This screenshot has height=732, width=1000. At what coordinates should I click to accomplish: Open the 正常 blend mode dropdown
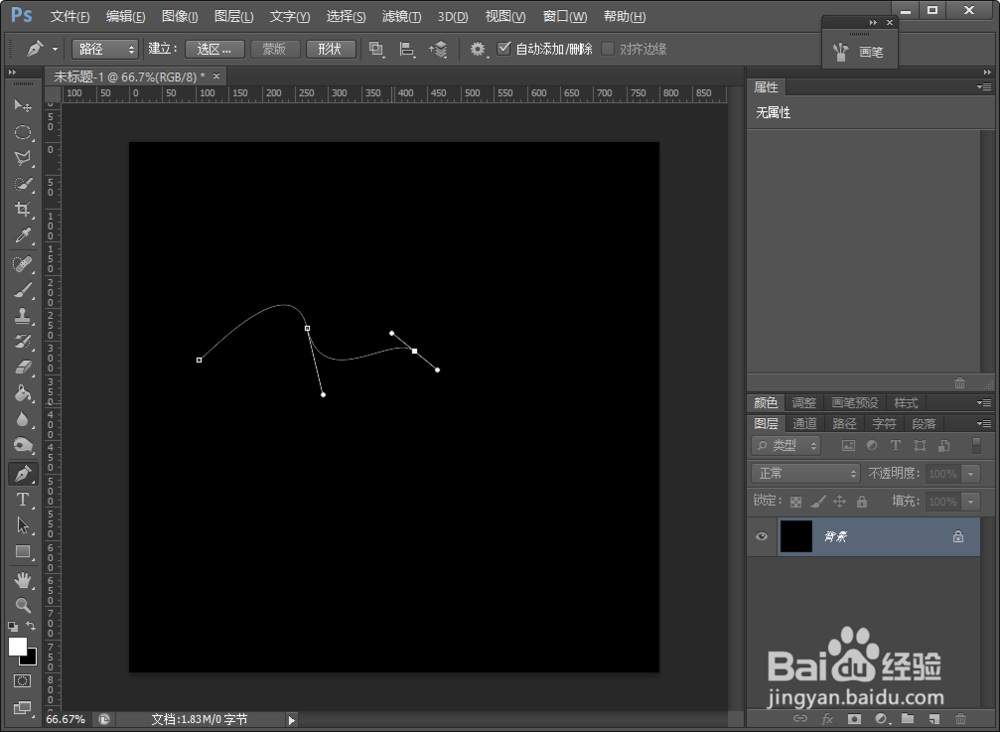806,474
